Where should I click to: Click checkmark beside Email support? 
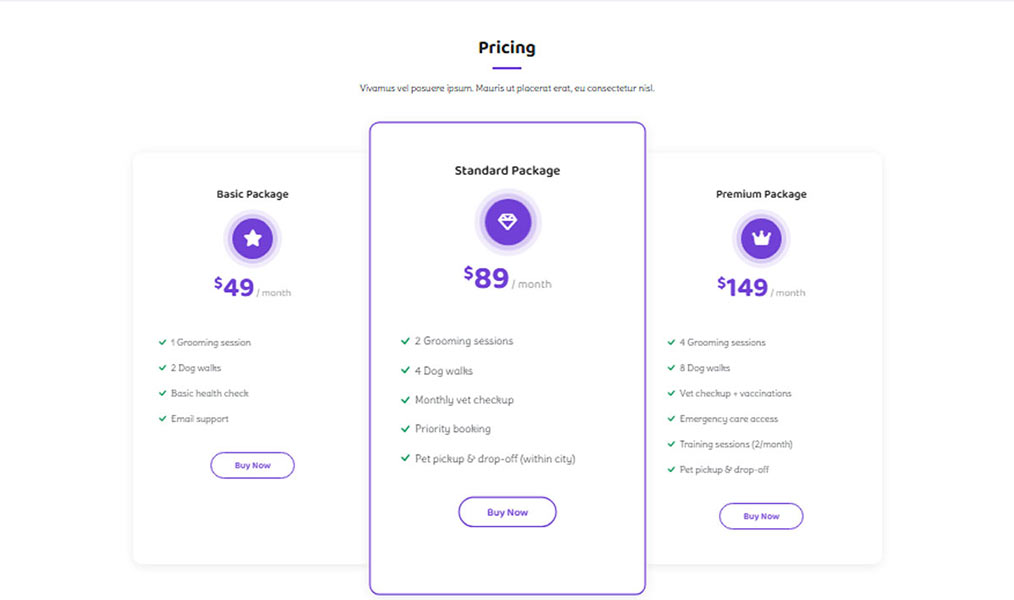[x=162, y=419]
